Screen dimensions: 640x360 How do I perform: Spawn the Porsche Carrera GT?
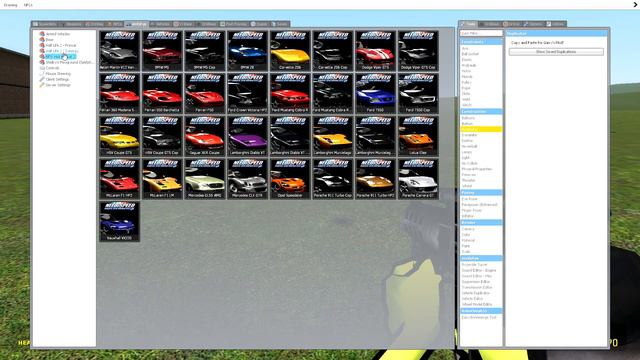[x=418, y=179]
